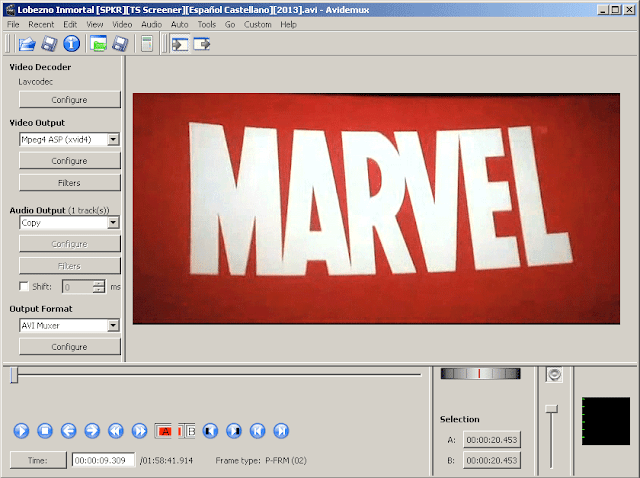Click the volume slider handle

[552, 409]
